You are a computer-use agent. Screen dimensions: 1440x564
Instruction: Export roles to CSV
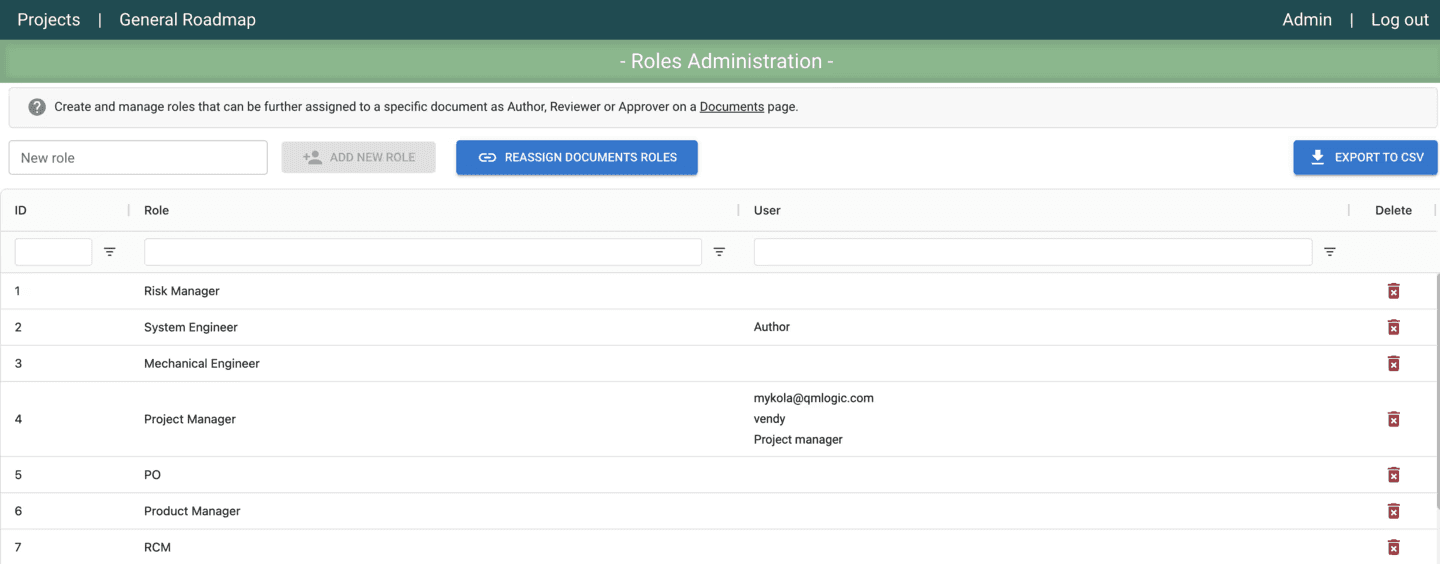pyautogui.click(x=1365, y=157)
